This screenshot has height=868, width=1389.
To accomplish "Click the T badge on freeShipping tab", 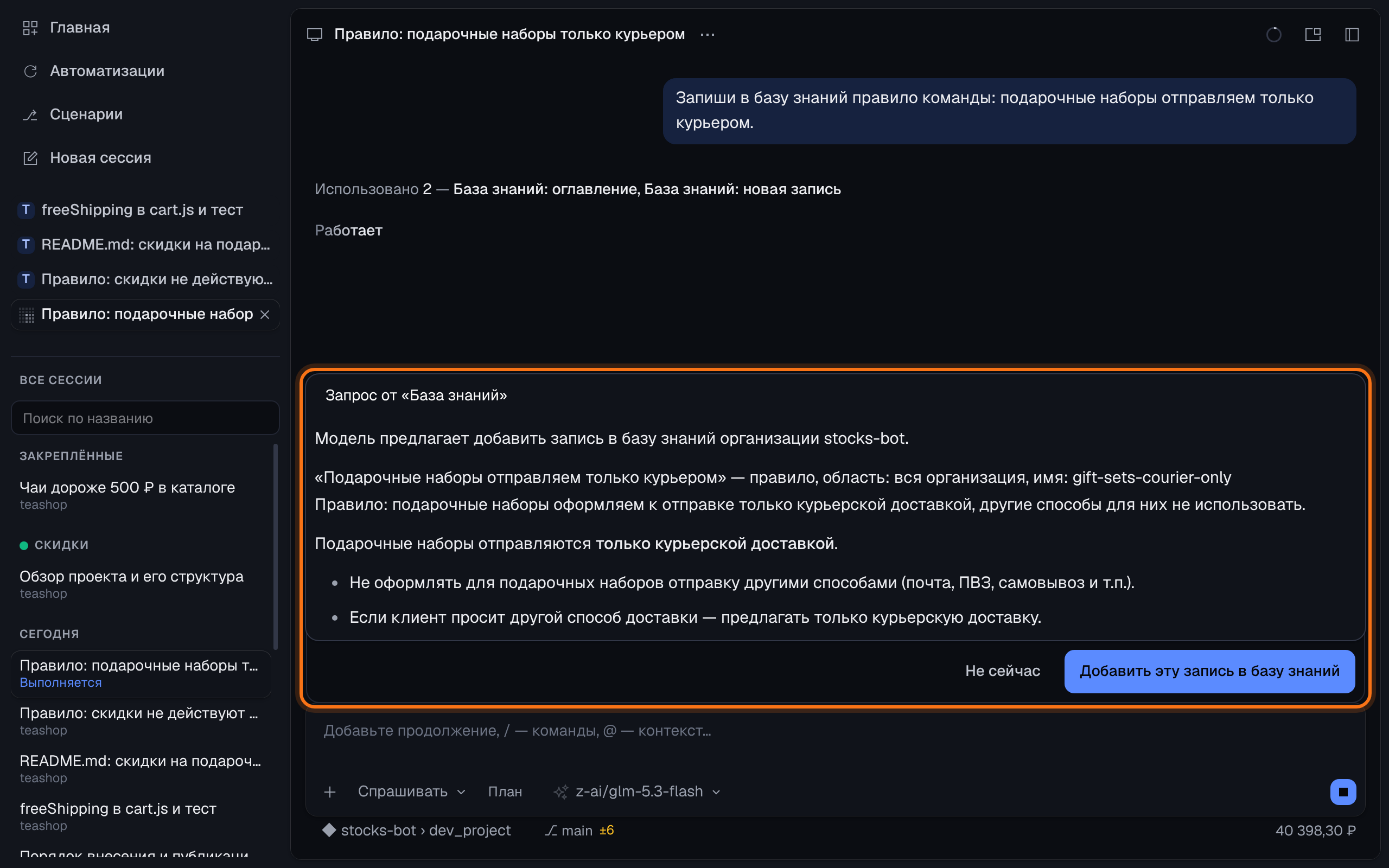I will (26, 210).
